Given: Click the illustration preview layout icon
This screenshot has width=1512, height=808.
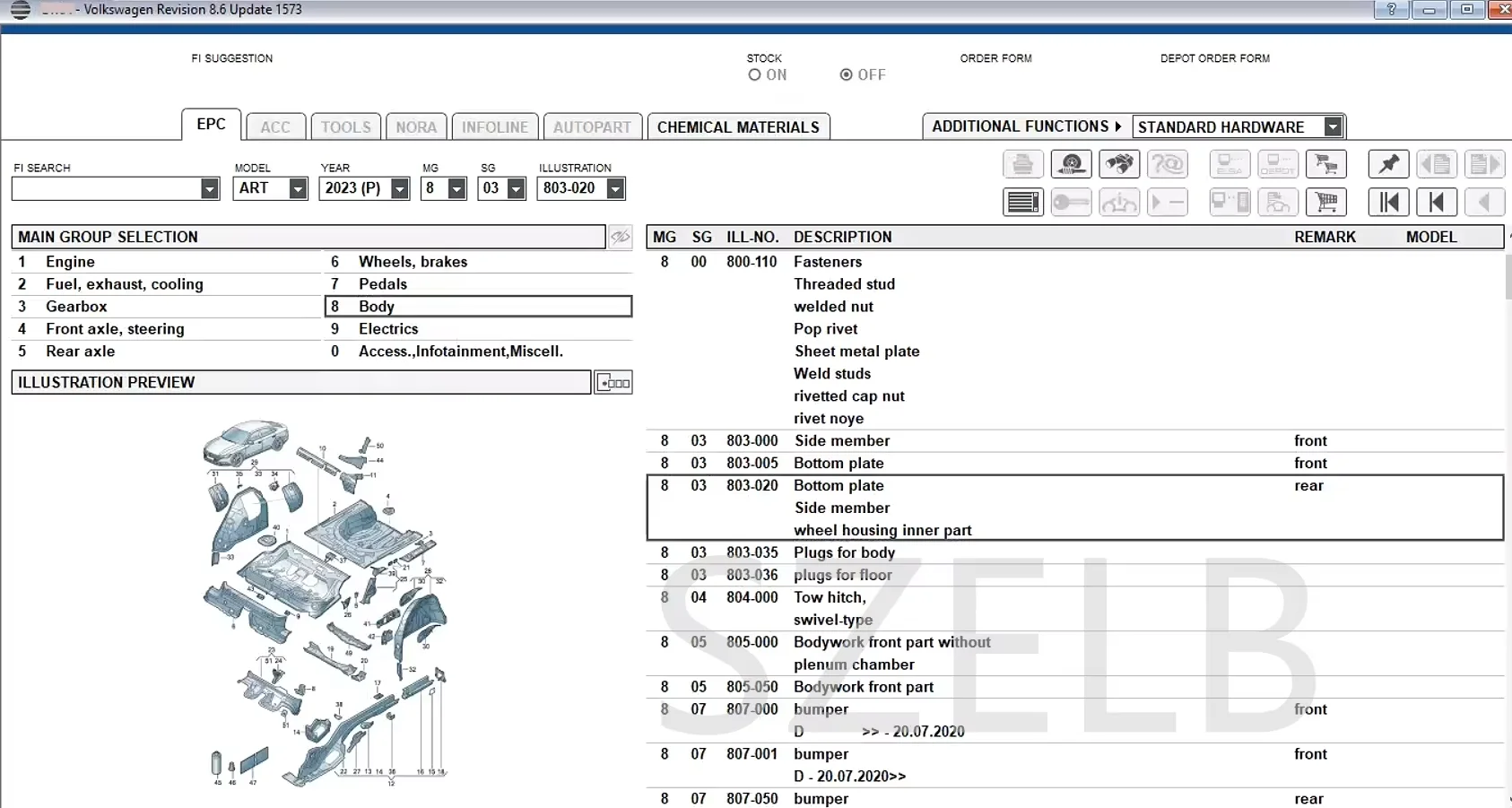Looking at the screenshot, I should 613,383.
